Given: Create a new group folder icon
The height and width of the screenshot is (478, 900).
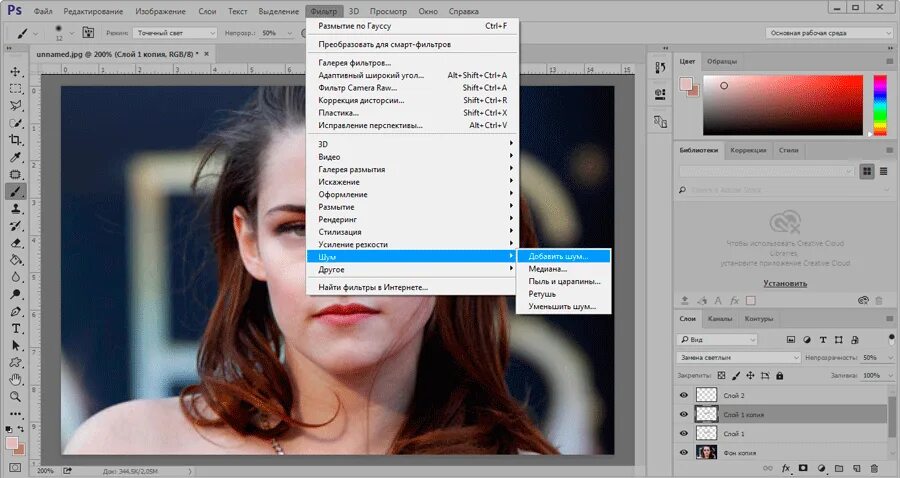Looking at the screenshot, I should (x=839, y=468).
